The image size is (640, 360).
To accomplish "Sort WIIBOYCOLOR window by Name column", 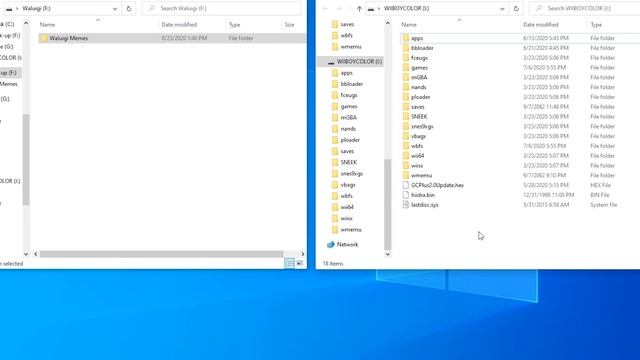I will click(409, 24).
